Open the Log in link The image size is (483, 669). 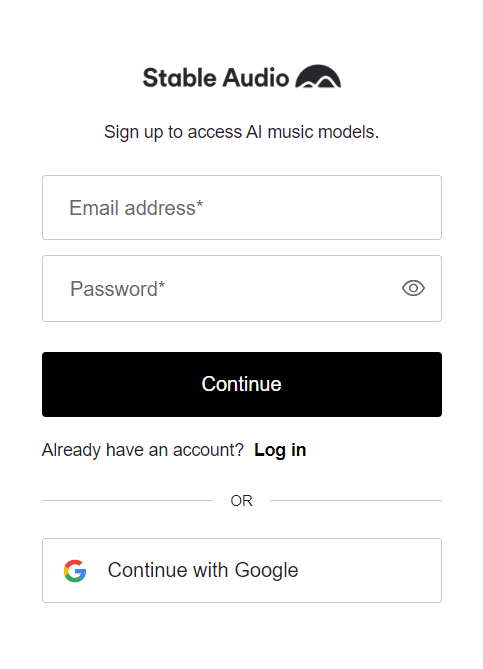pos(280,450)
